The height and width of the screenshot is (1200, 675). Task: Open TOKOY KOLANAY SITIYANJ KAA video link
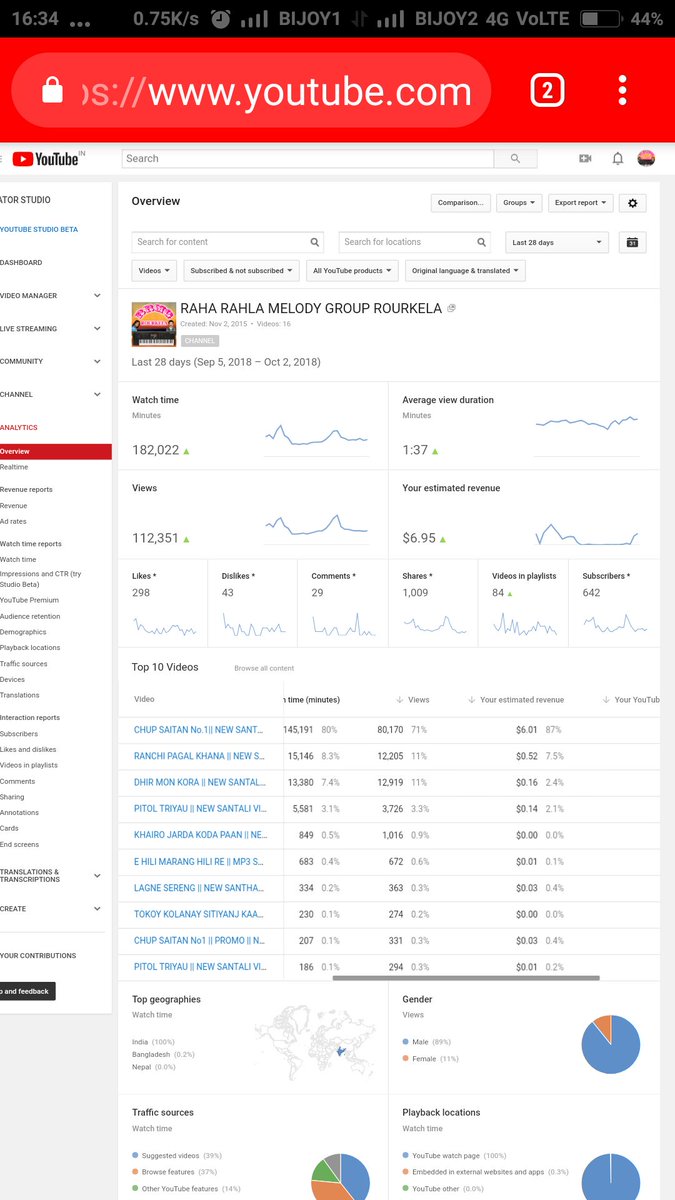[x=199, y=914]
